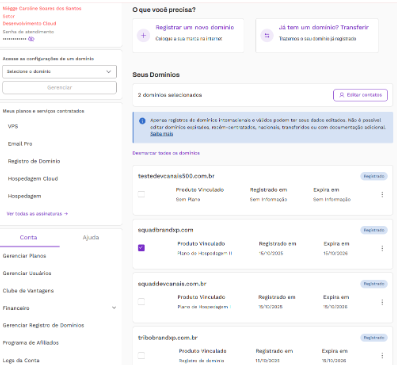Open Clube de Vantagens menu item

28,291
